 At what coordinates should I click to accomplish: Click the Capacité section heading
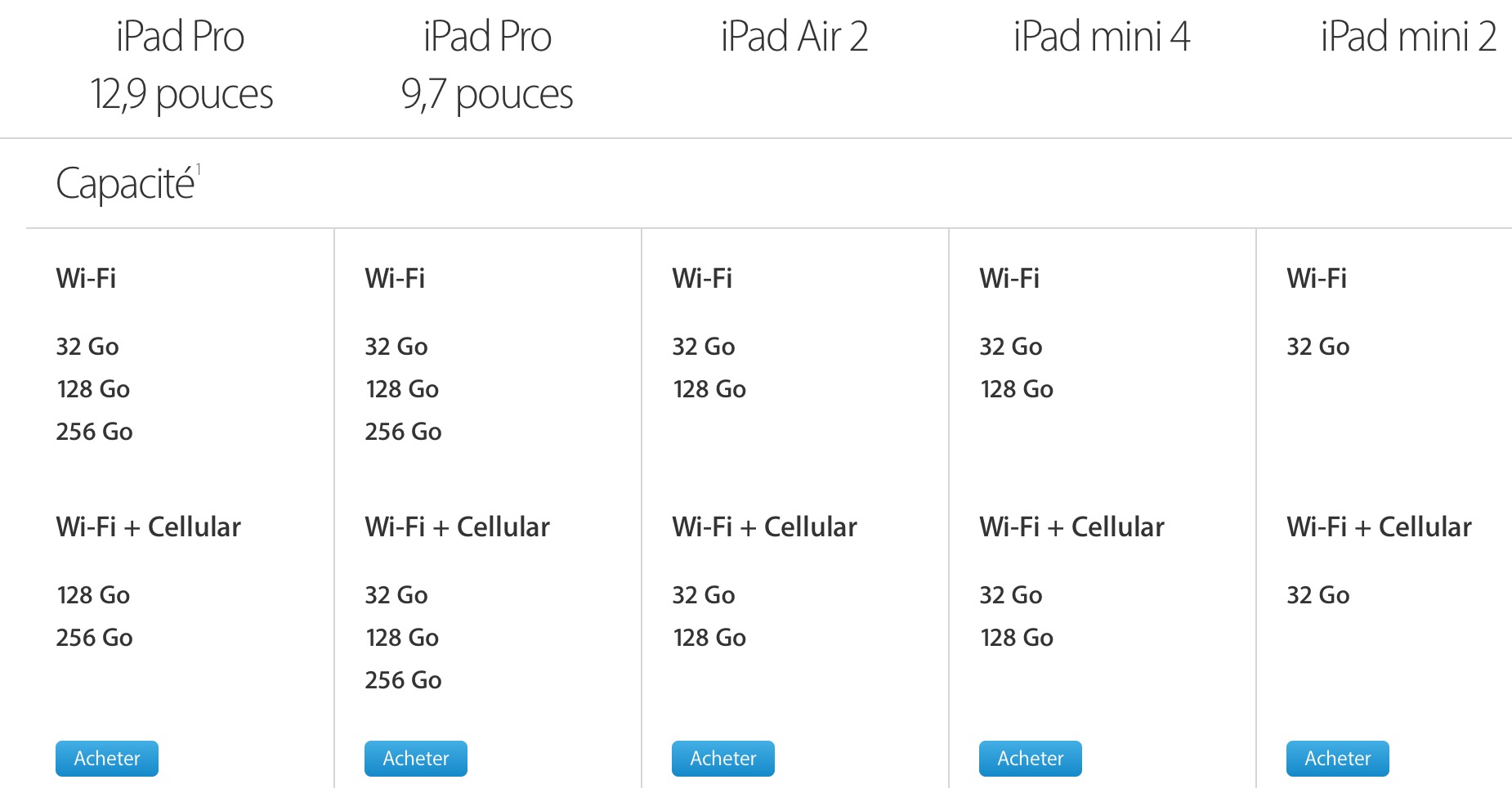[x=126, y=183]
